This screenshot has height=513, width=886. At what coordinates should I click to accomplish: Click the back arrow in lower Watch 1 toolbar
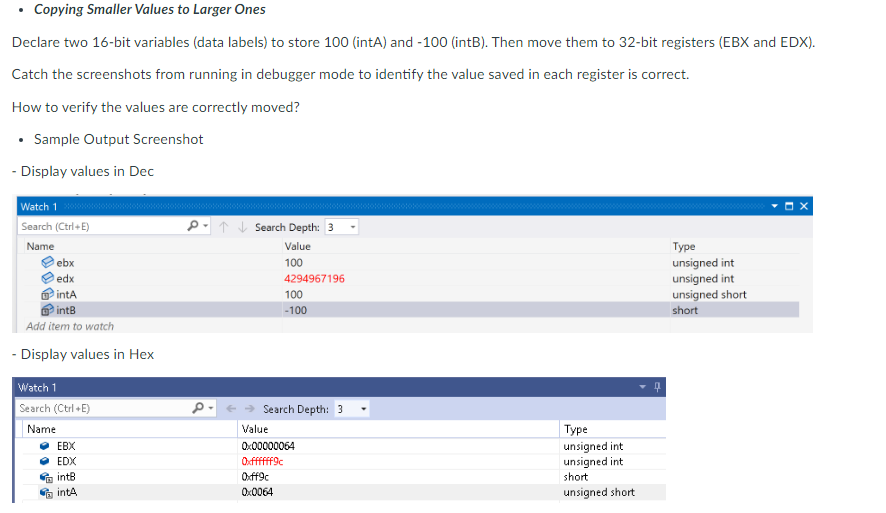(x=231, y=408)
